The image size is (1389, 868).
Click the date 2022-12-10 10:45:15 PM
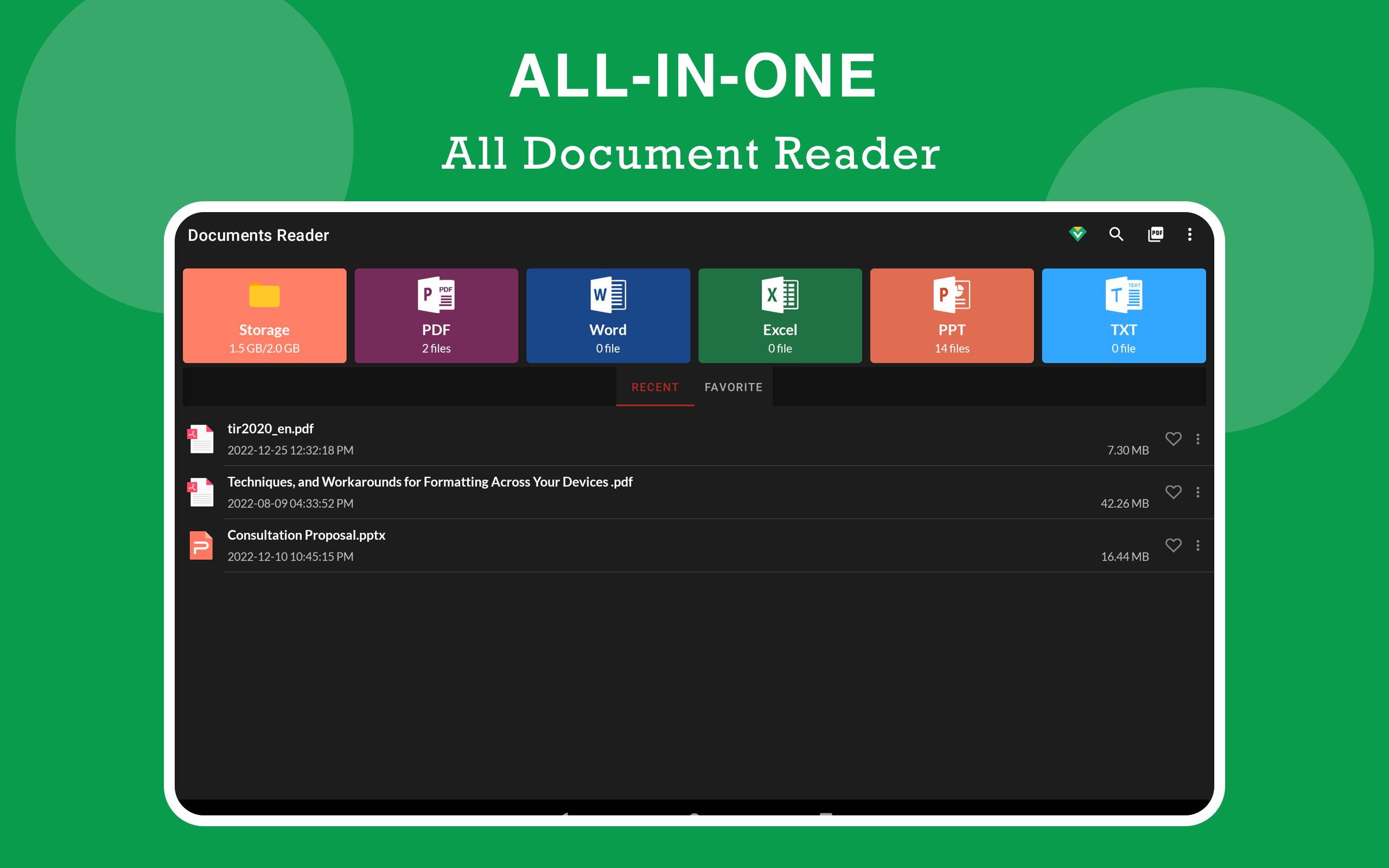tap(290, 556)
